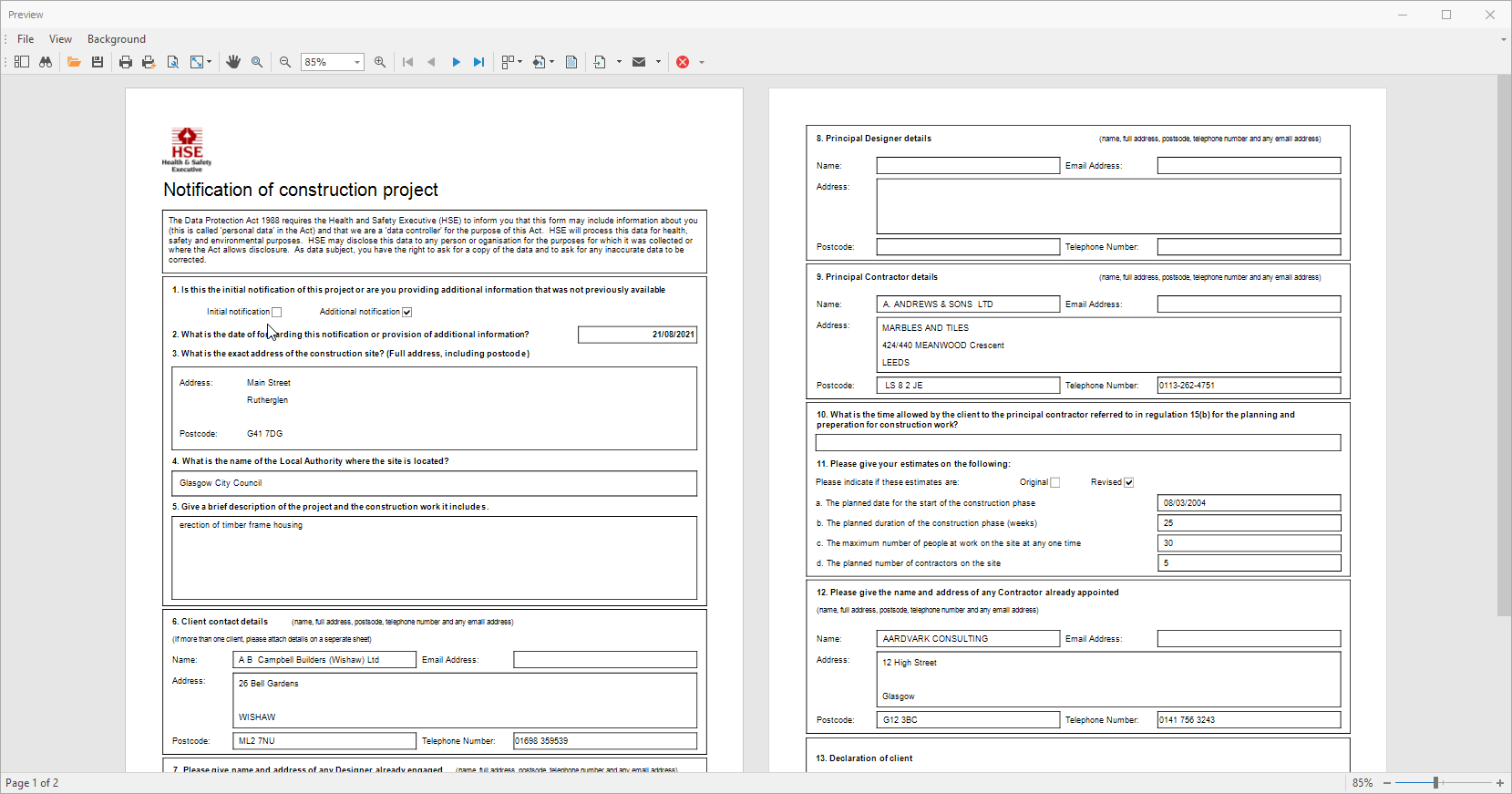Go to the next page

click(x=456, y=62)
